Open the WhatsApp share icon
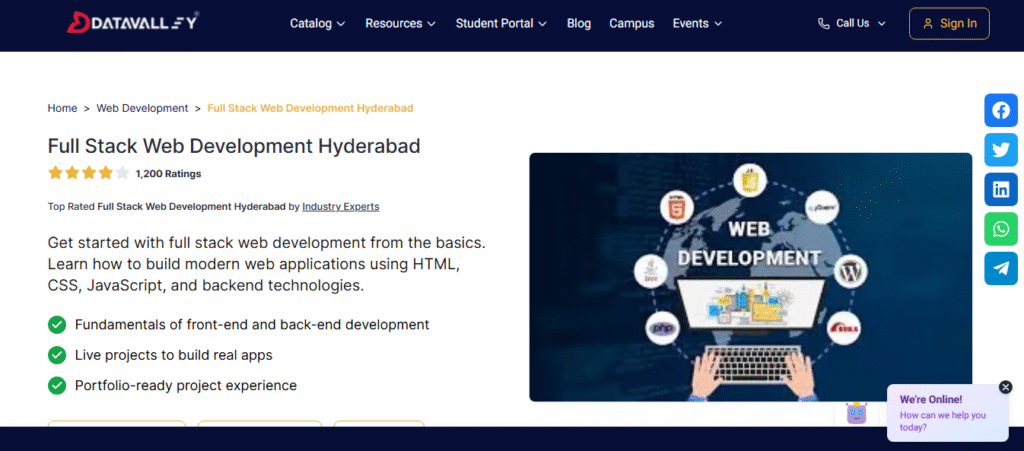1024x451 pixels. pyautogui.click(x=1000, y=228)
